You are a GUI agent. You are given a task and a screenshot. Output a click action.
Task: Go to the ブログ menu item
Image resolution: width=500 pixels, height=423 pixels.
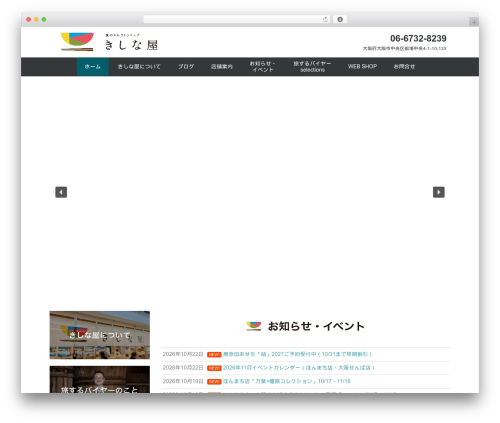(186, 67)
